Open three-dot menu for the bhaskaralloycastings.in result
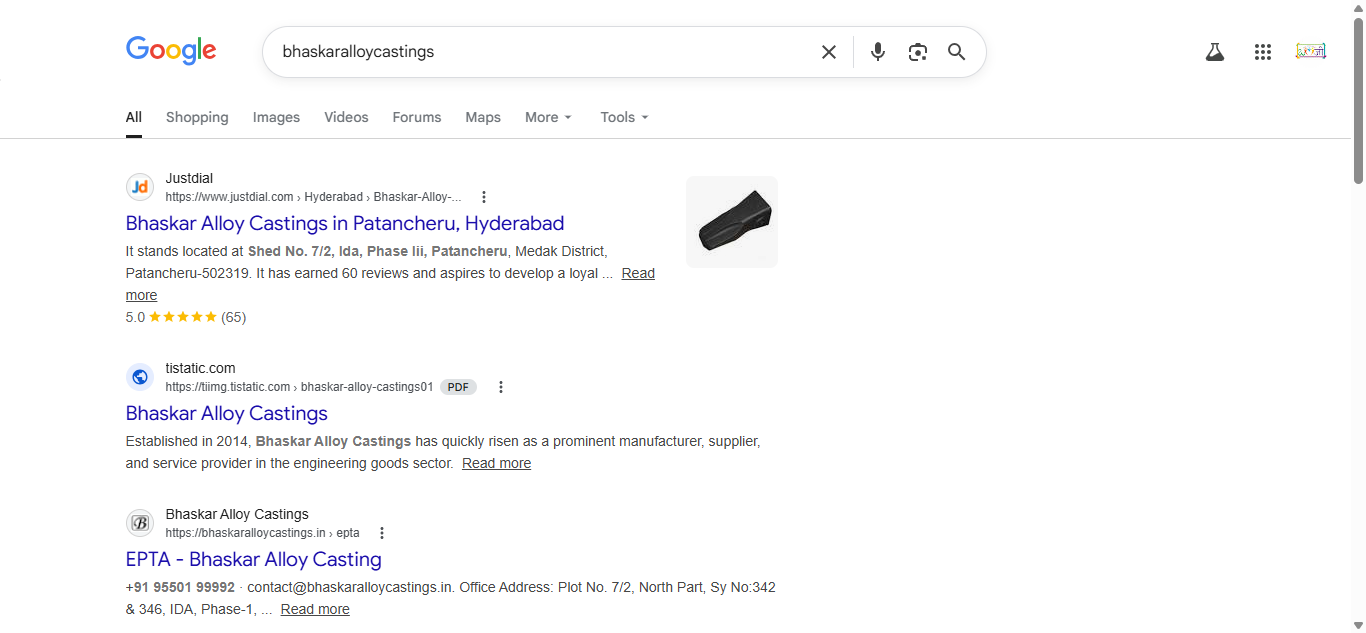This screenshot has width=1366, height=633. click(381, 533)
